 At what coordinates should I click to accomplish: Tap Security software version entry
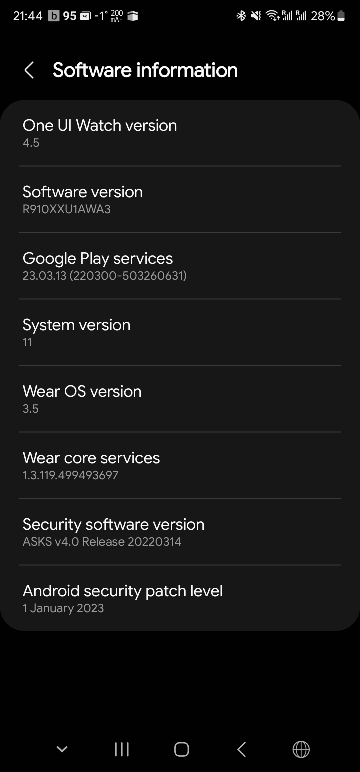(180, 532)
